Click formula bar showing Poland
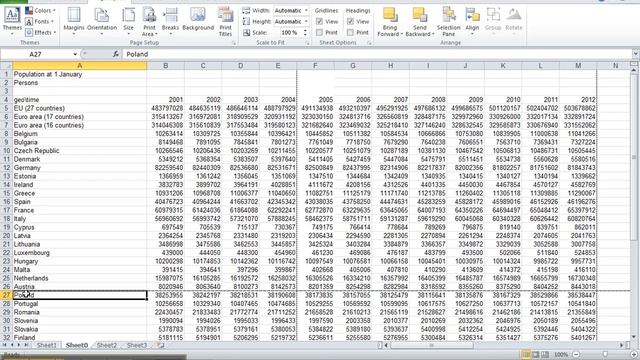 (376, 54)
